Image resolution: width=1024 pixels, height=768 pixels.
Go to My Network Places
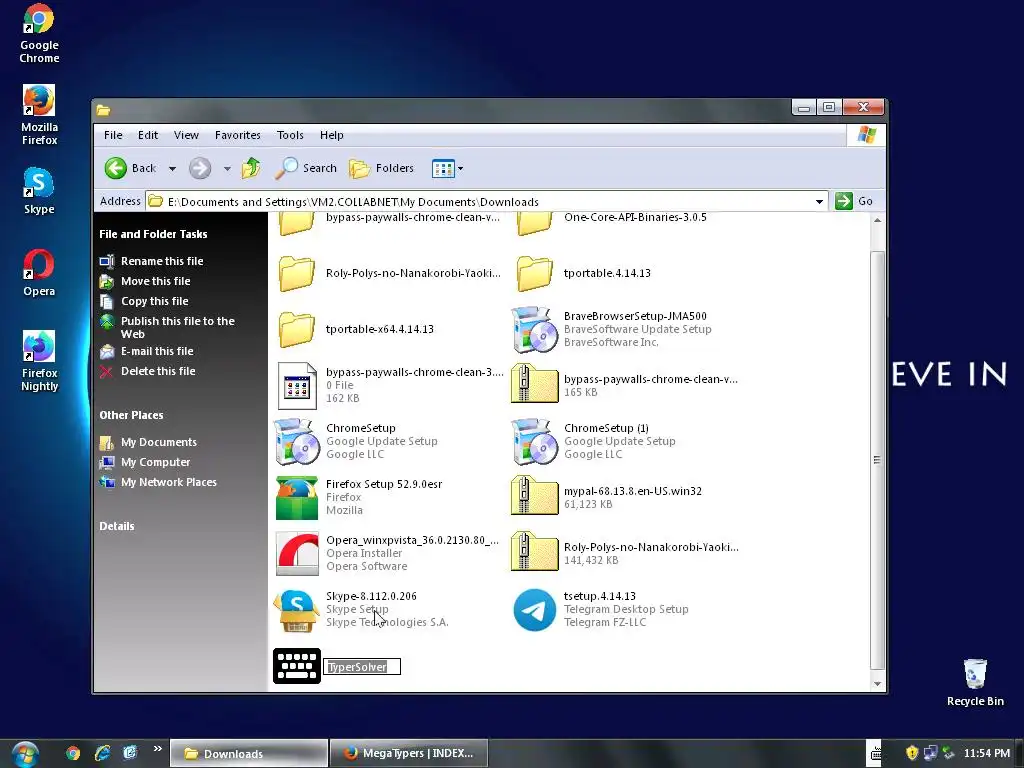(x=168, y=482)
